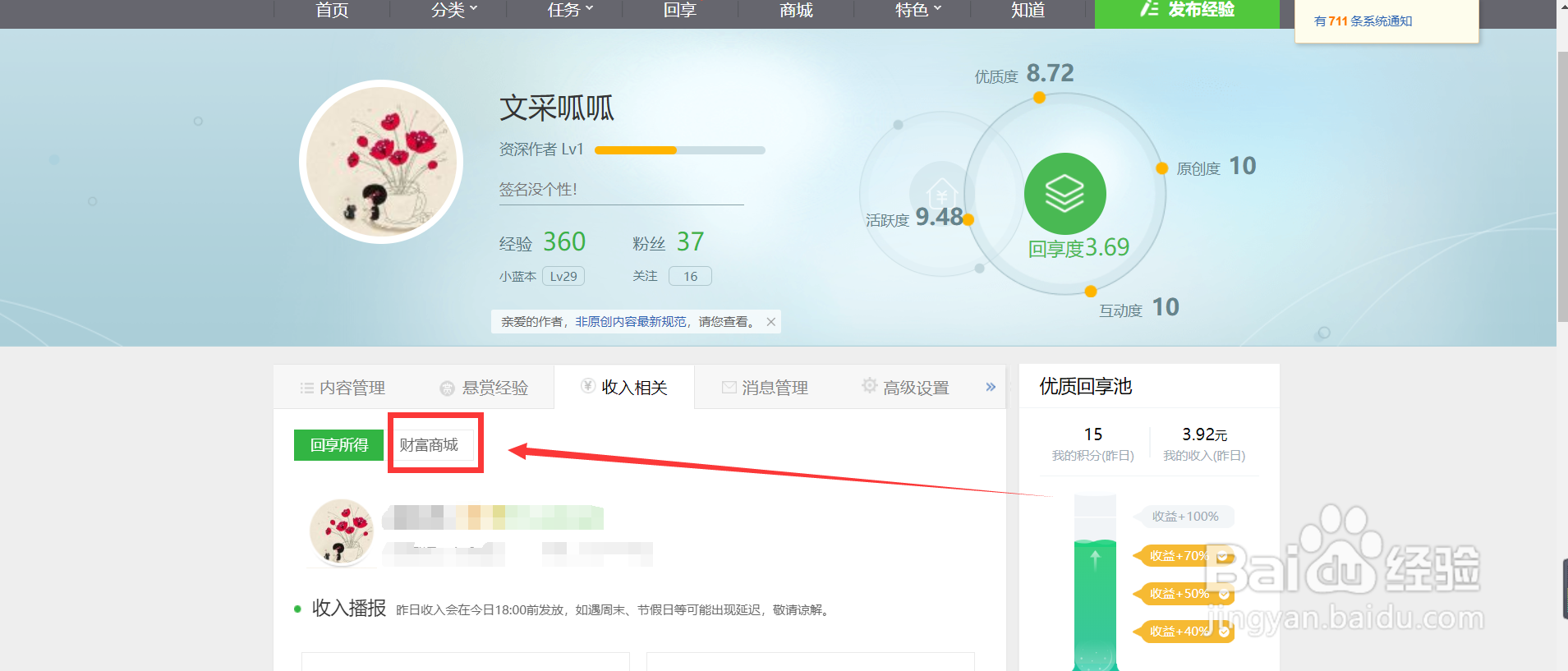Click the 高级设置 gear icon
The image size is (1568, 671).
(x=869, y=384)
